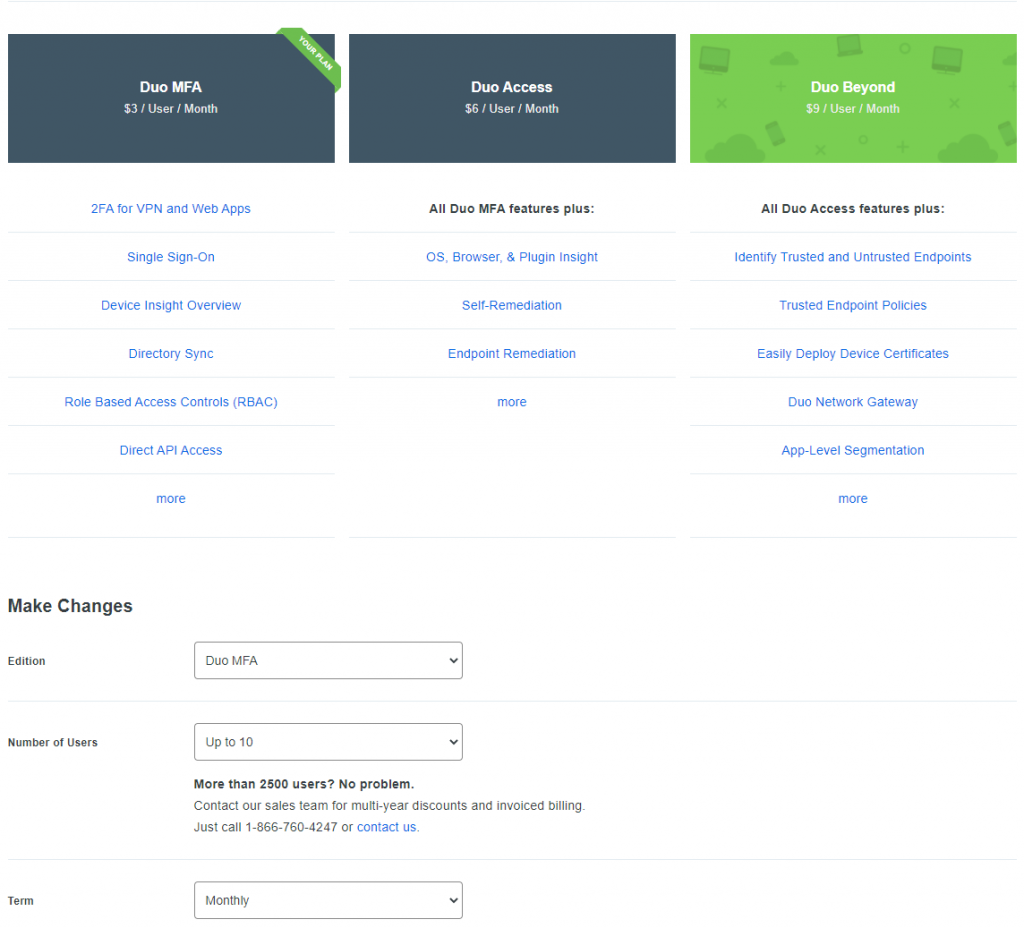Image resolution: width=1024 pixels, height=928 pixels.
Task: Open the Edition dropdown showing Duo MFA
Action: [328, 660]
